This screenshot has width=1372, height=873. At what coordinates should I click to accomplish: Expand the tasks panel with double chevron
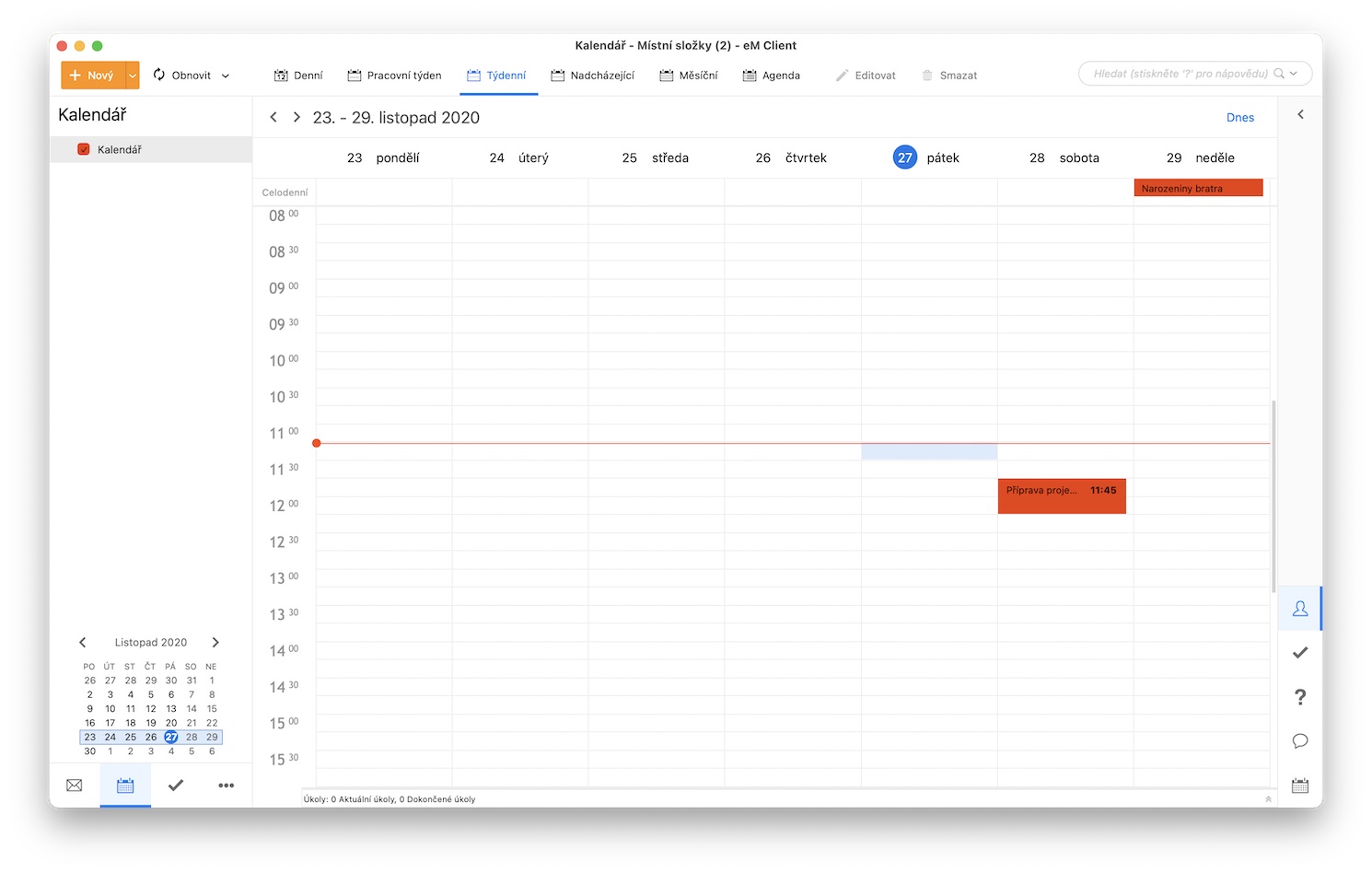(x=1268, y=799)
